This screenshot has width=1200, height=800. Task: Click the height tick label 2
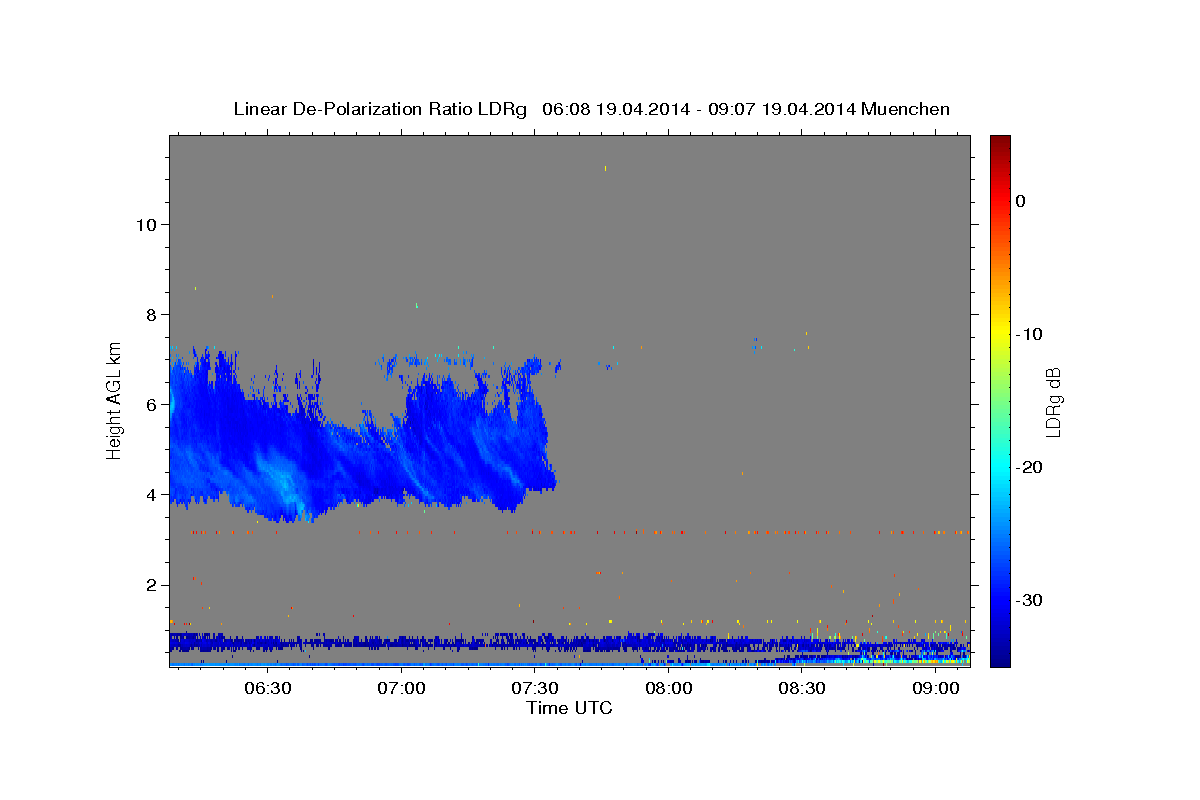(151, 584)
